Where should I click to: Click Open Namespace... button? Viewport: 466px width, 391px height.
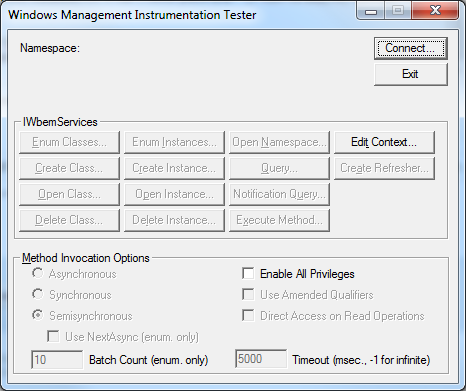point(279,142)
